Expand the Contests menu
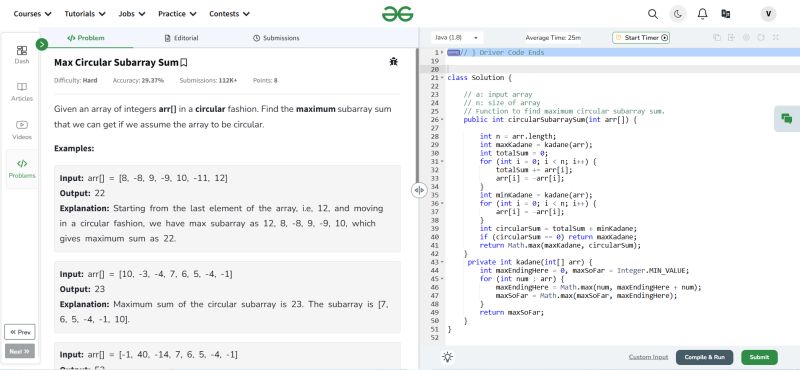 [229, 14]
